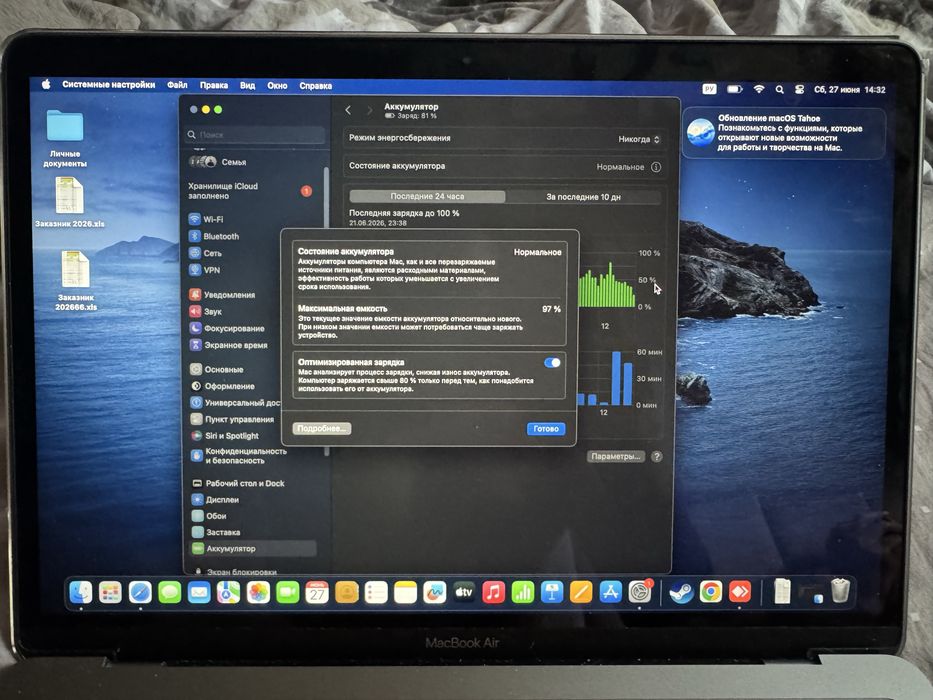Open Messages from the Dock

click(170, 592)
